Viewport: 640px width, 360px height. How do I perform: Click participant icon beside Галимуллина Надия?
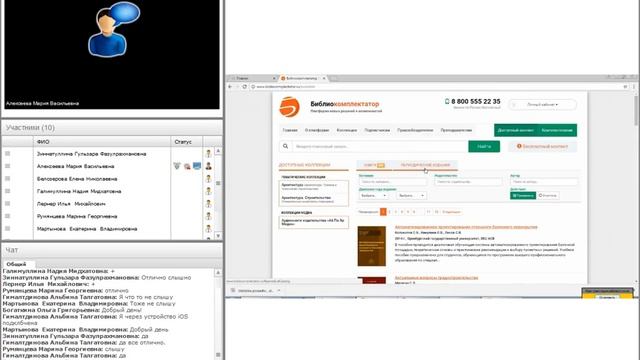point(209,191)
